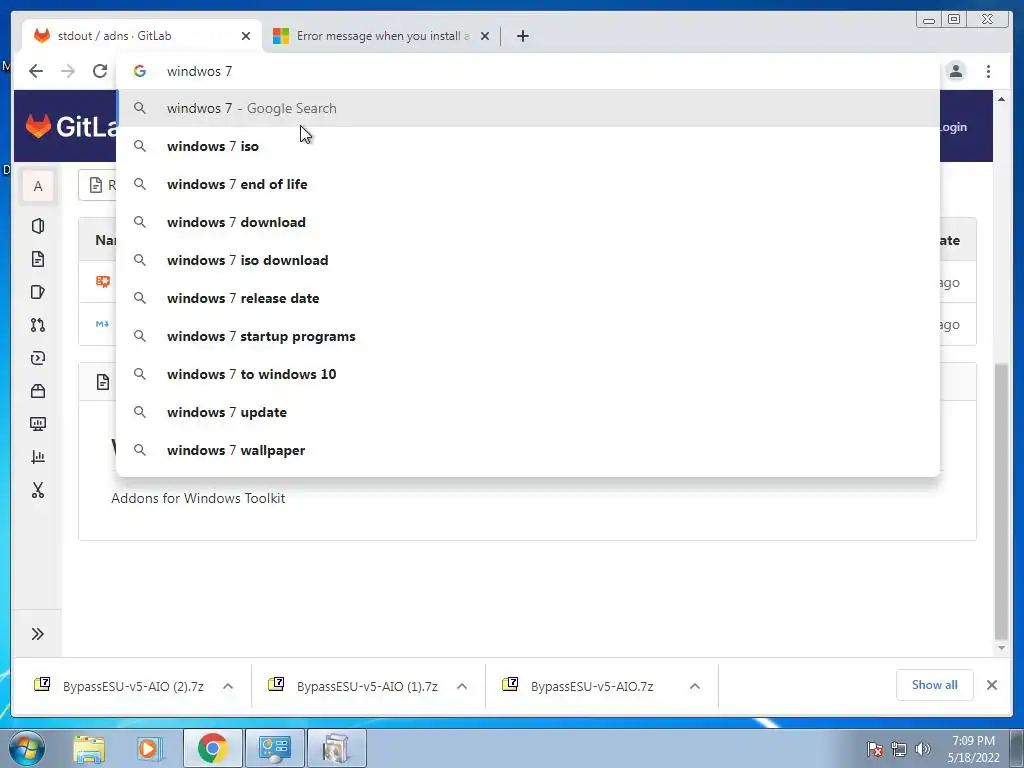Click Chrome icon in taskbar
The width and height of the screenshot is (1024, 768).
pos(213,748)
